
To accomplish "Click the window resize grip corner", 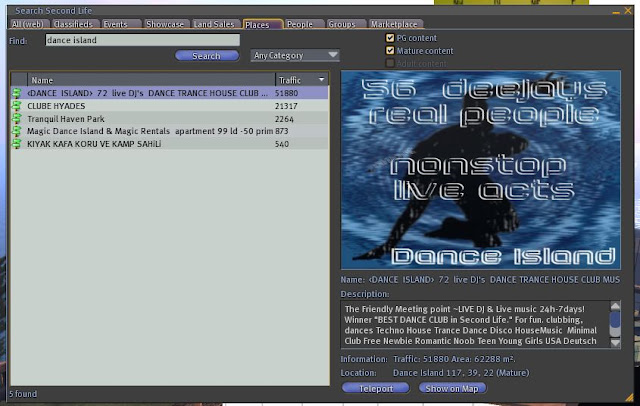I will [629, 397].
